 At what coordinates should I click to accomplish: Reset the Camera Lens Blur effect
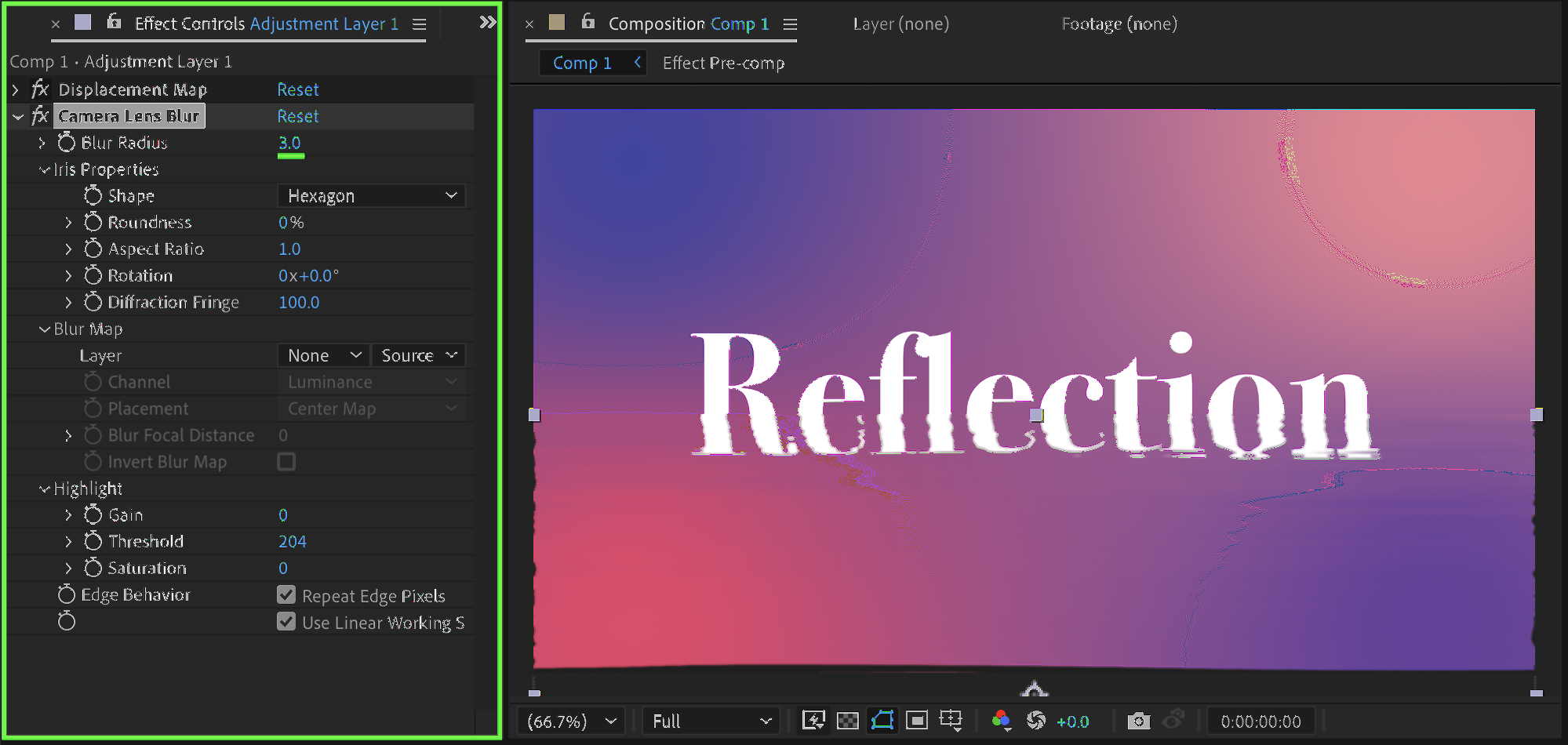click(x=297, y=117)
